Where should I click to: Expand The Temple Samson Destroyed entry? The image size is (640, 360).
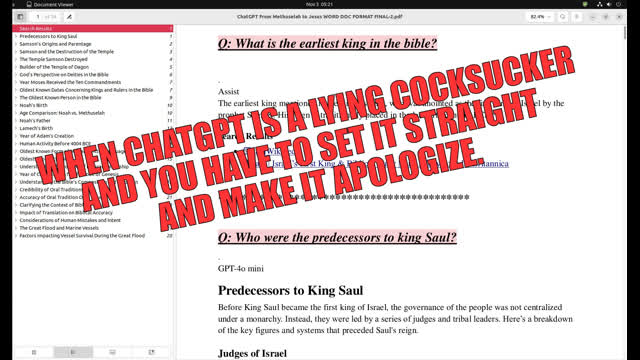click(16, 59)
